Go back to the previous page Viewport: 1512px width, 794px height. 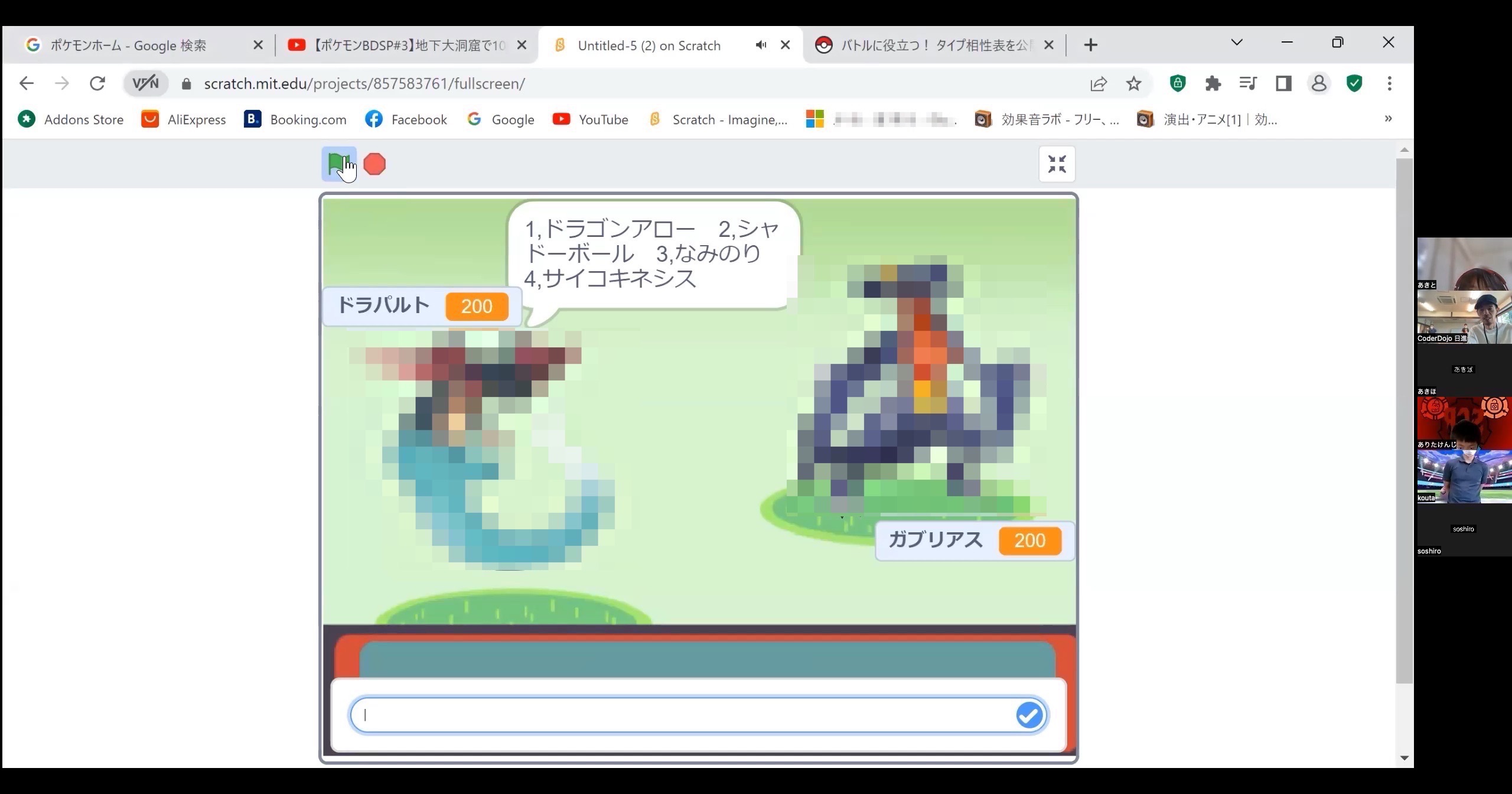pos(26,83)
